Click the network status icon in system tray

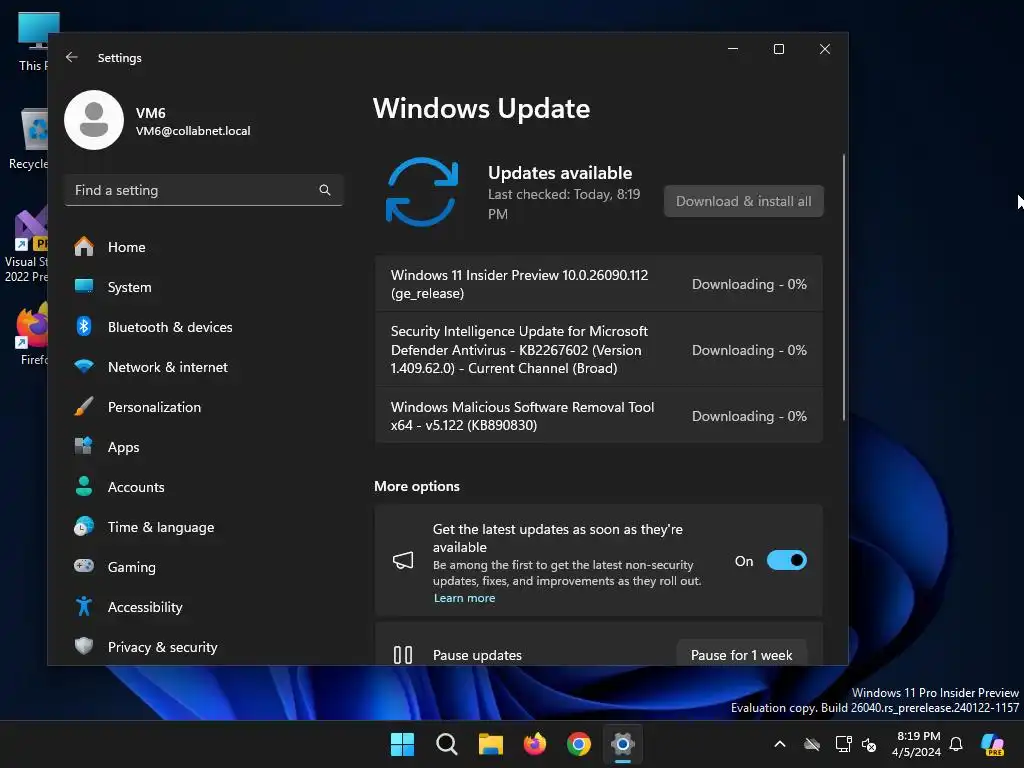click(843, 744)
